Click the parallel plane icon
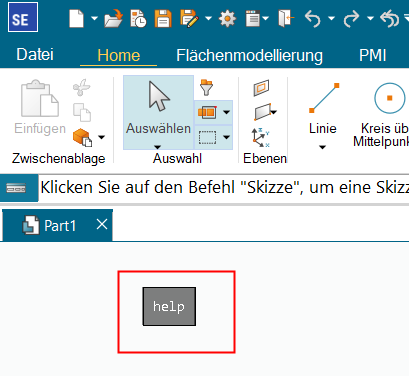This screenshot has width=409, height=376. tap(263, 112)
